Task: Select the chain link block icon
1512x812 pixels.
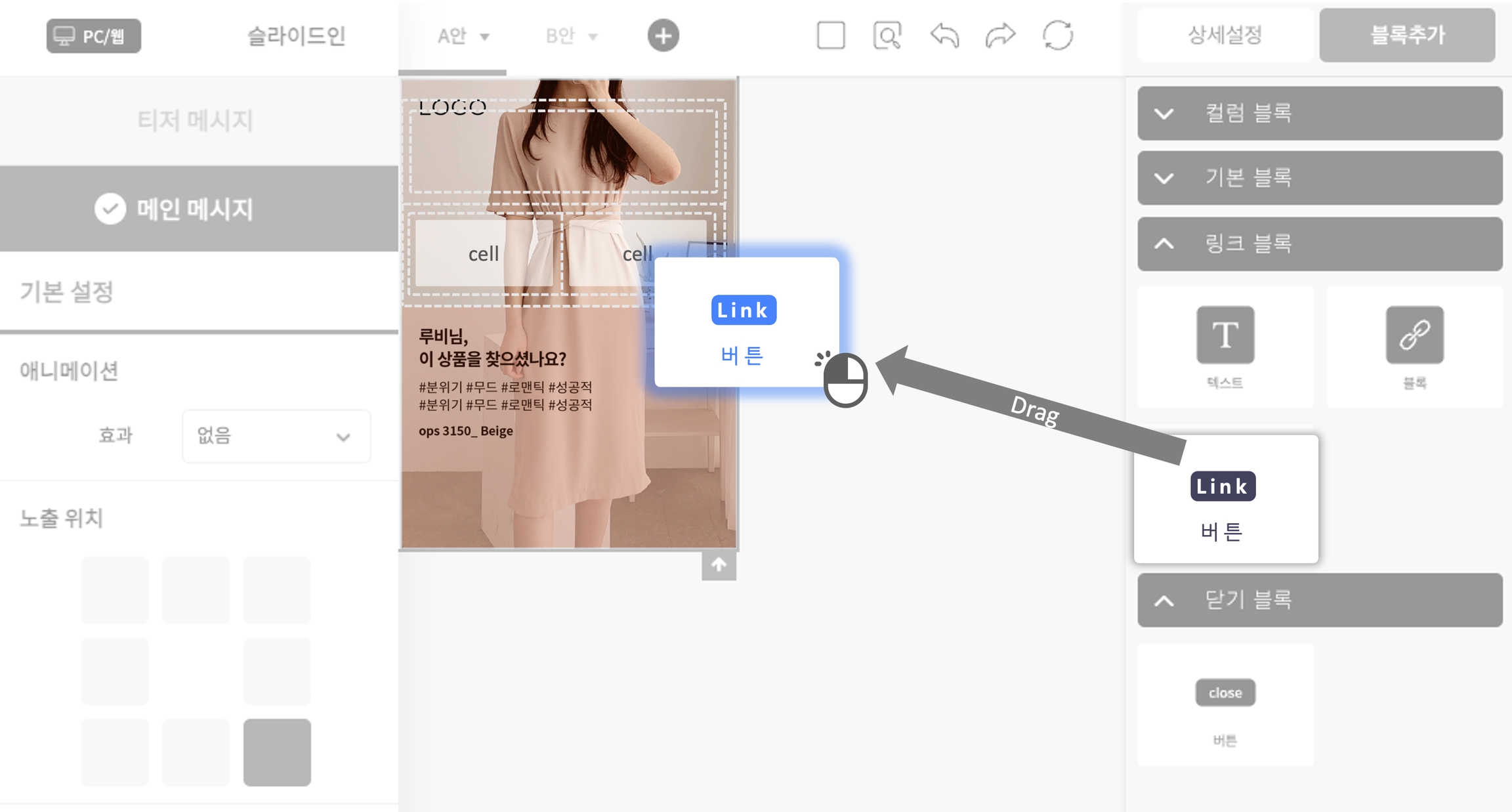Action: pos(1414,335)
